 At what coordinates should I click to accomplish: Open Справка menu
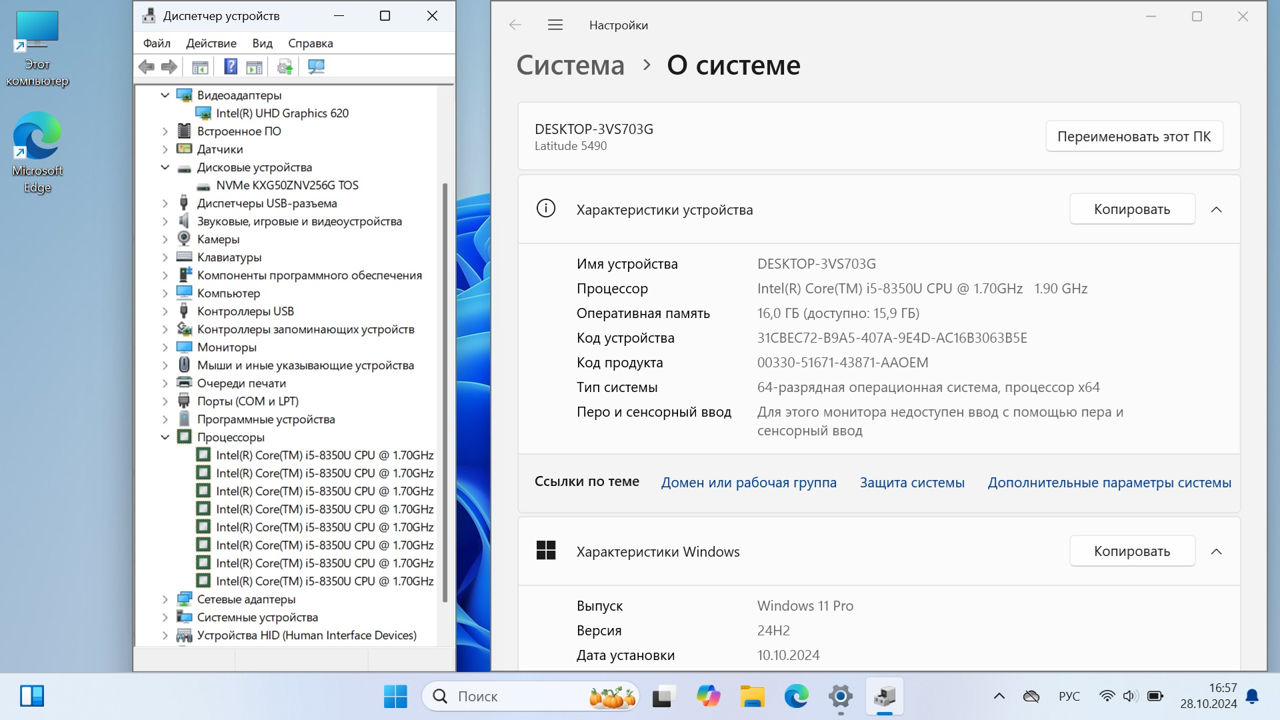coord(310,43)
